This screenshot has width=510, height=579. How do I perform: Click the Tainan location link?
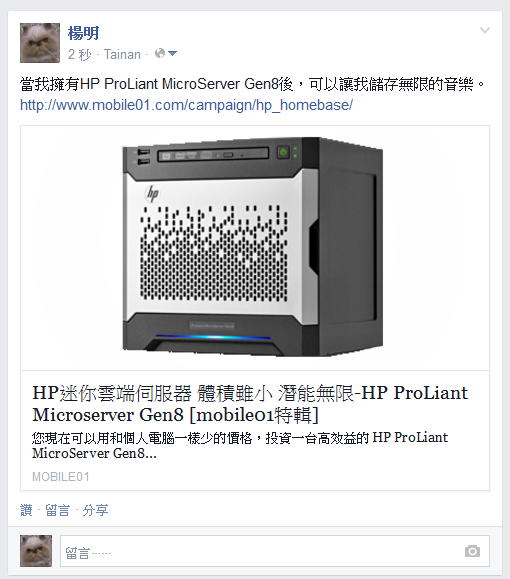click(122, 55)
